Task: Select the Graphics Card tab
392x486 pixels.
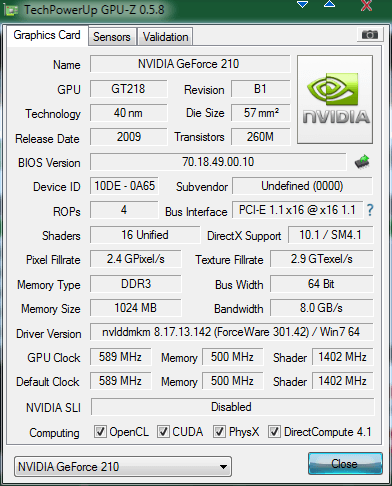Action: 47,35
